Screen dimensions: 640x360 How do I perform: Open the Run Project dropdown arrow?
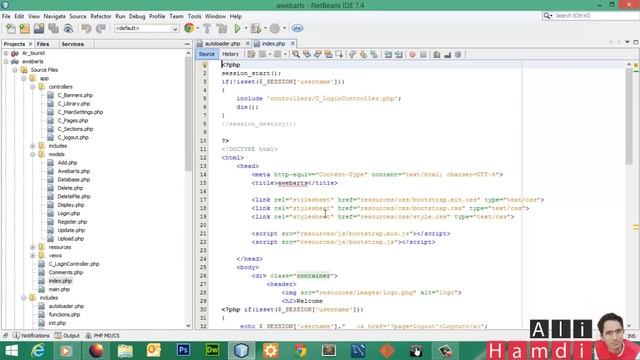(x=246, y=29)
